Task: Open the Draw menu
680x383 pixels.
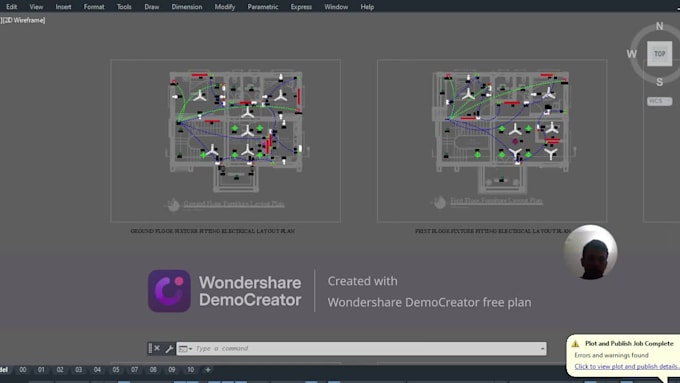Action: [x=151, y=7]
